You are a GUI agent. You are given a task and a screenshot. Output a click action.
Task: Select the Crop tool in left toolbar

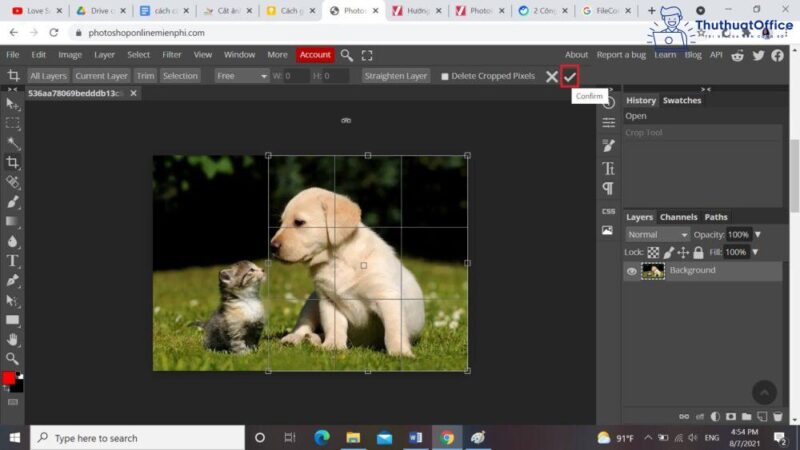coord(13,163)
